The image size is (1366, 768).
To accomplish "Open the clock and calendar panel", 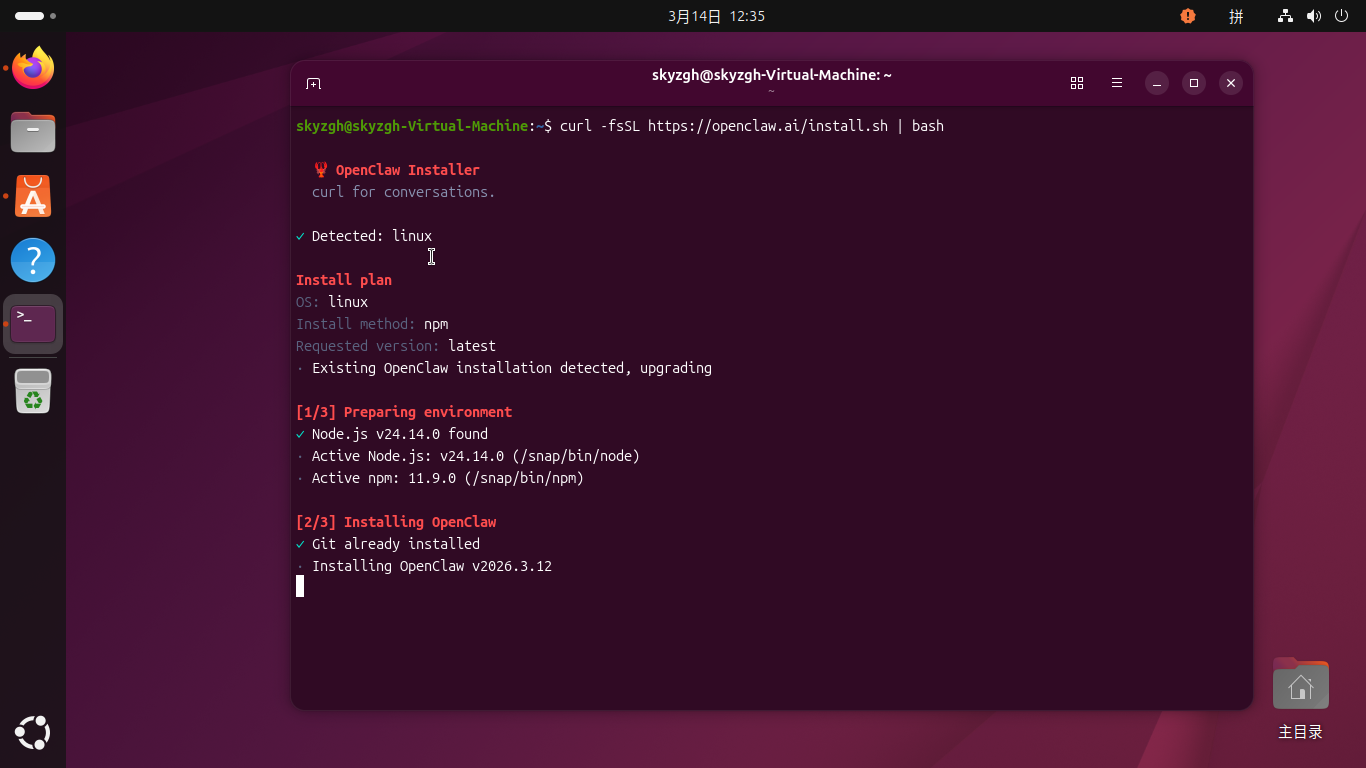I will click(x=716, y=16).
